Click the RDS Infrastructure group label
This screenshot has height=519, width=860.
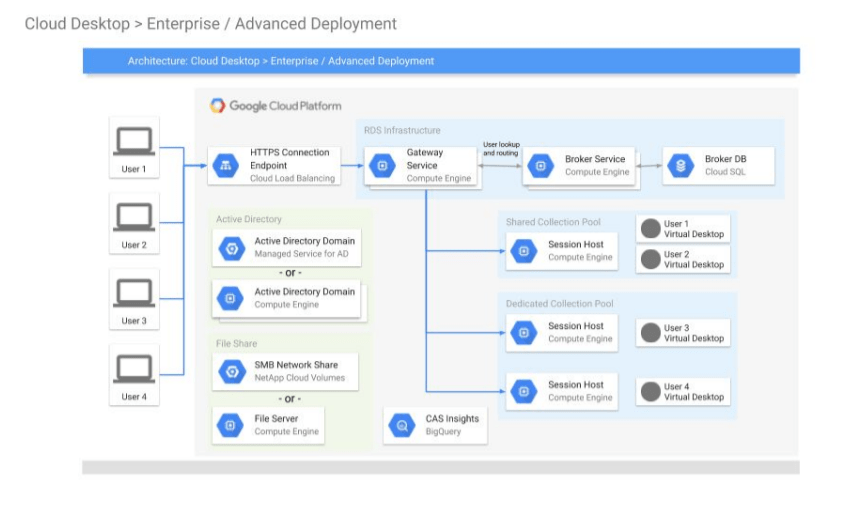pos(402,130)
